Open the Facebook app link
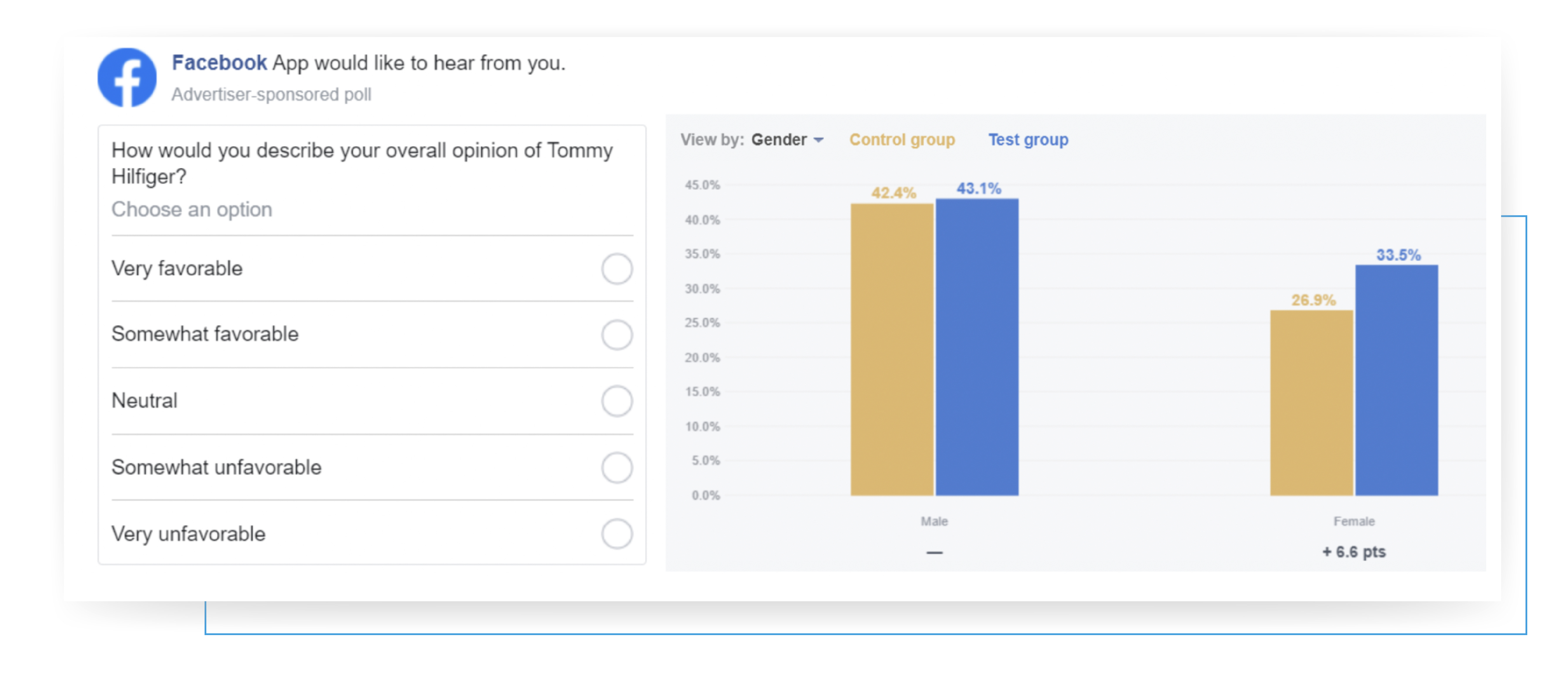Image resolution: width=1568 pixels, height=677 pixels. 219,63
